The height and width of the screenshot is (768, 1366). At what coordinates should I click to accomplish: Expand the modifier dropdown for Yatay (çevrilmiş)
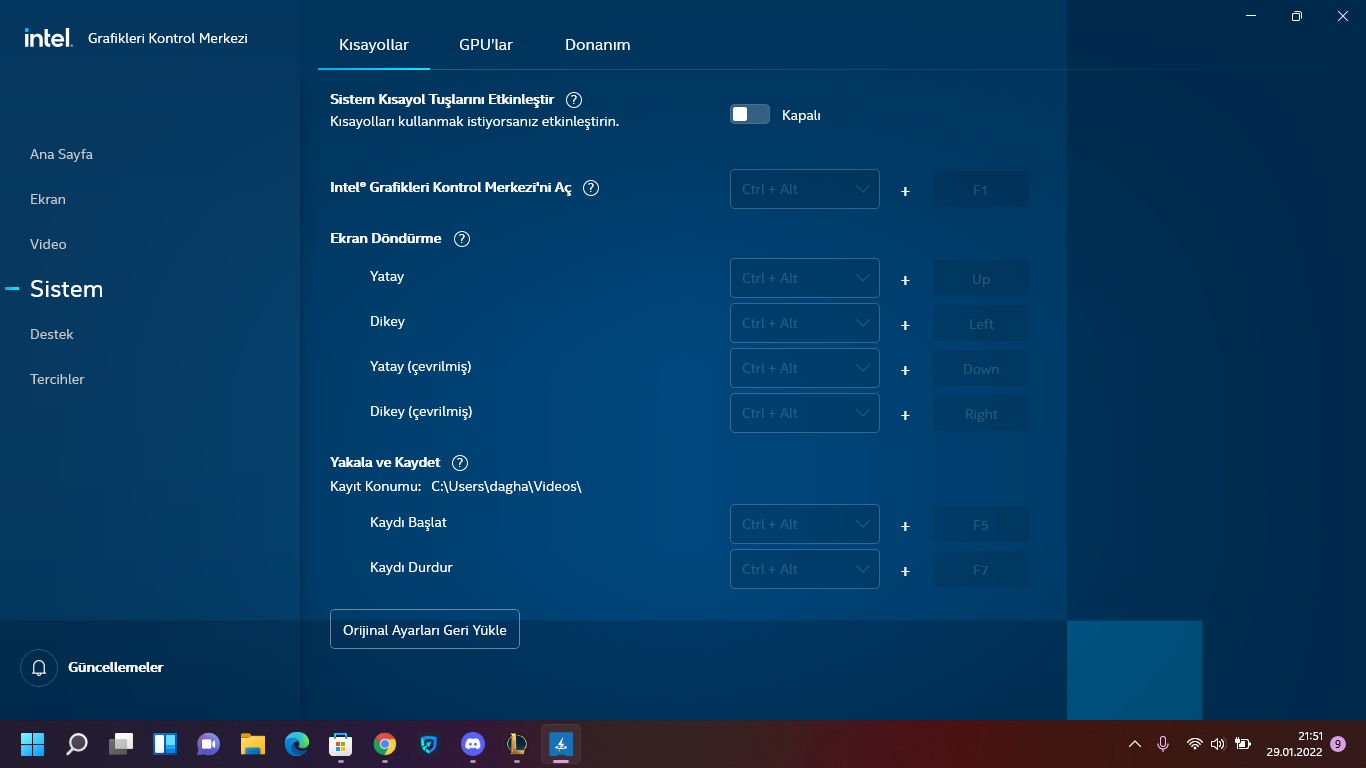(805, 368)
